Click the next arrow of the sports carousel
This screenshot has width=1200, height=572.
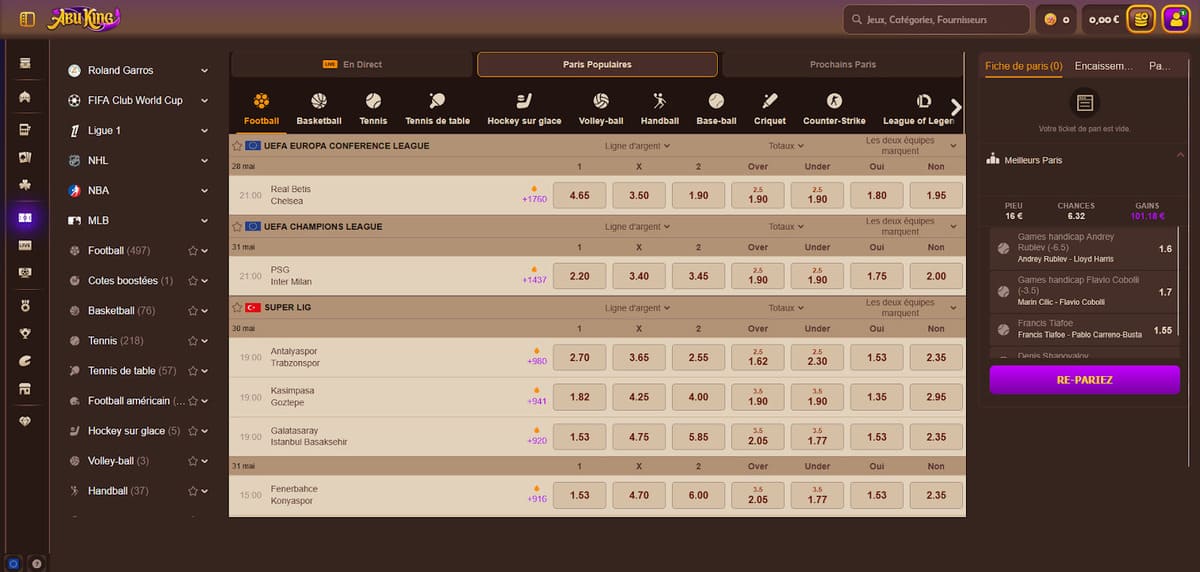point(957,107)
